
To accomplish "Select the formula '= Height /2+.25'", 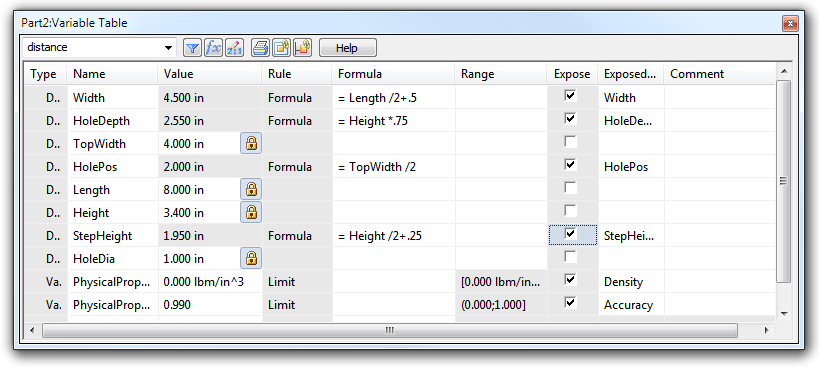I will pyautogui.click(x=379, y=236).
